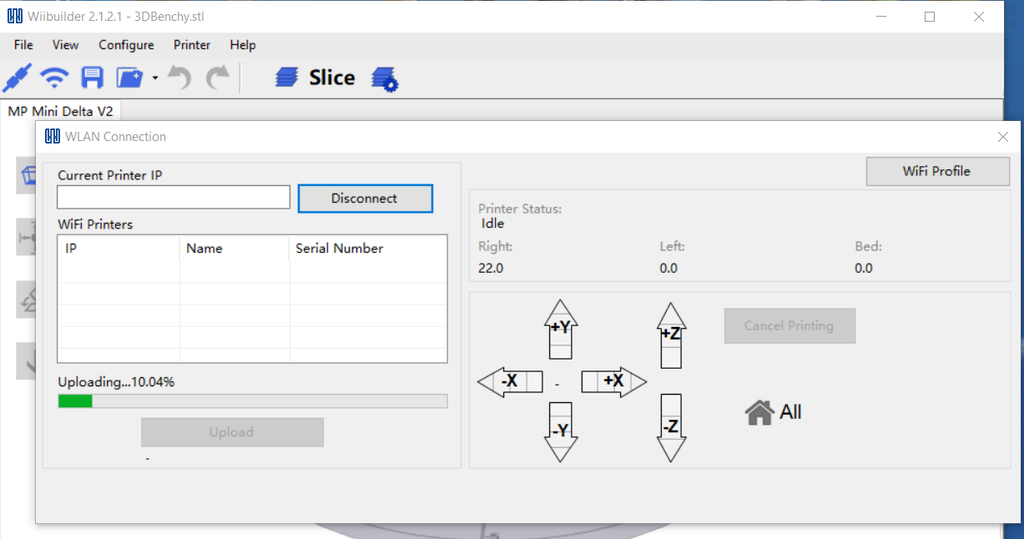Start slicing with the Slice button

pos(315,78)
